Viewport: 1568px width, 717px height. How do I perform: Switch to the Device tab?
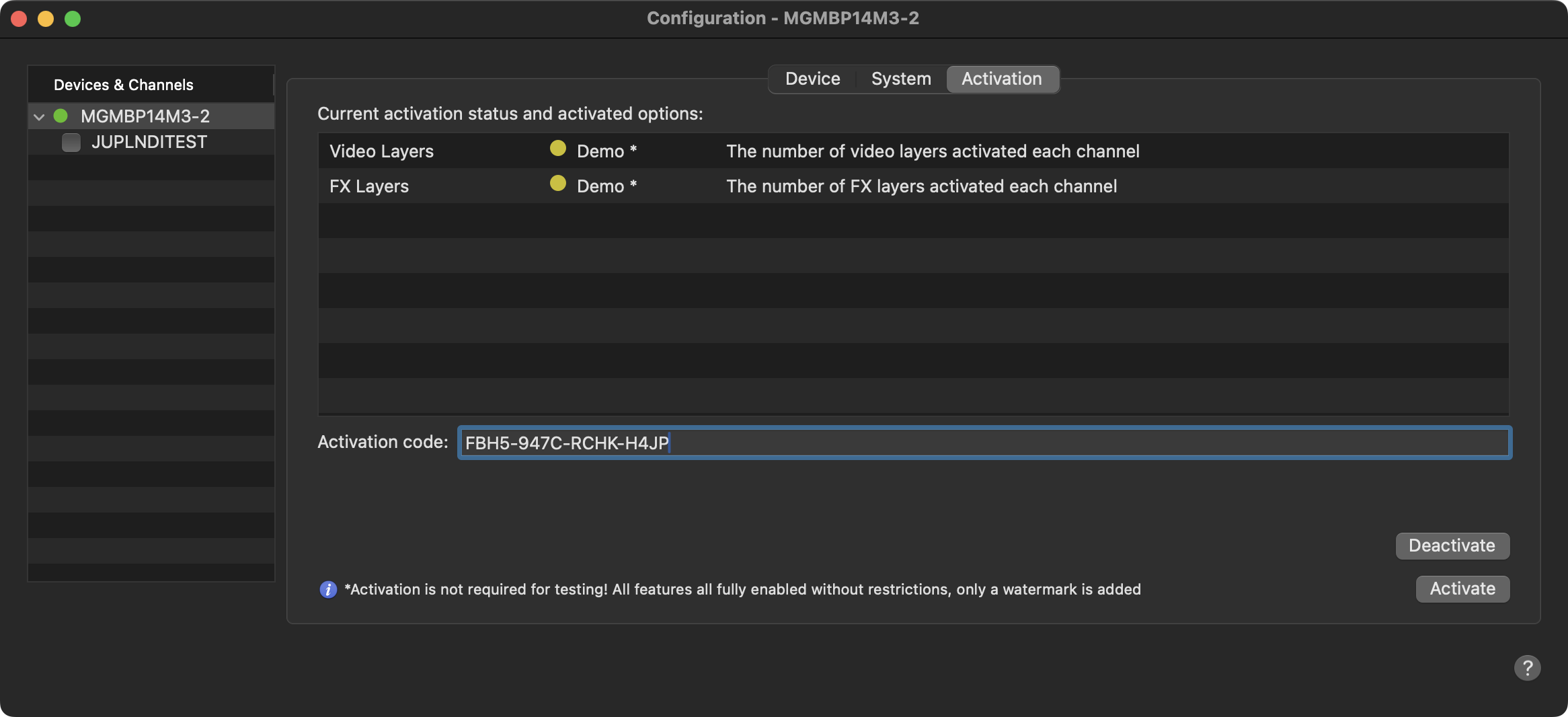pos(812,79)
